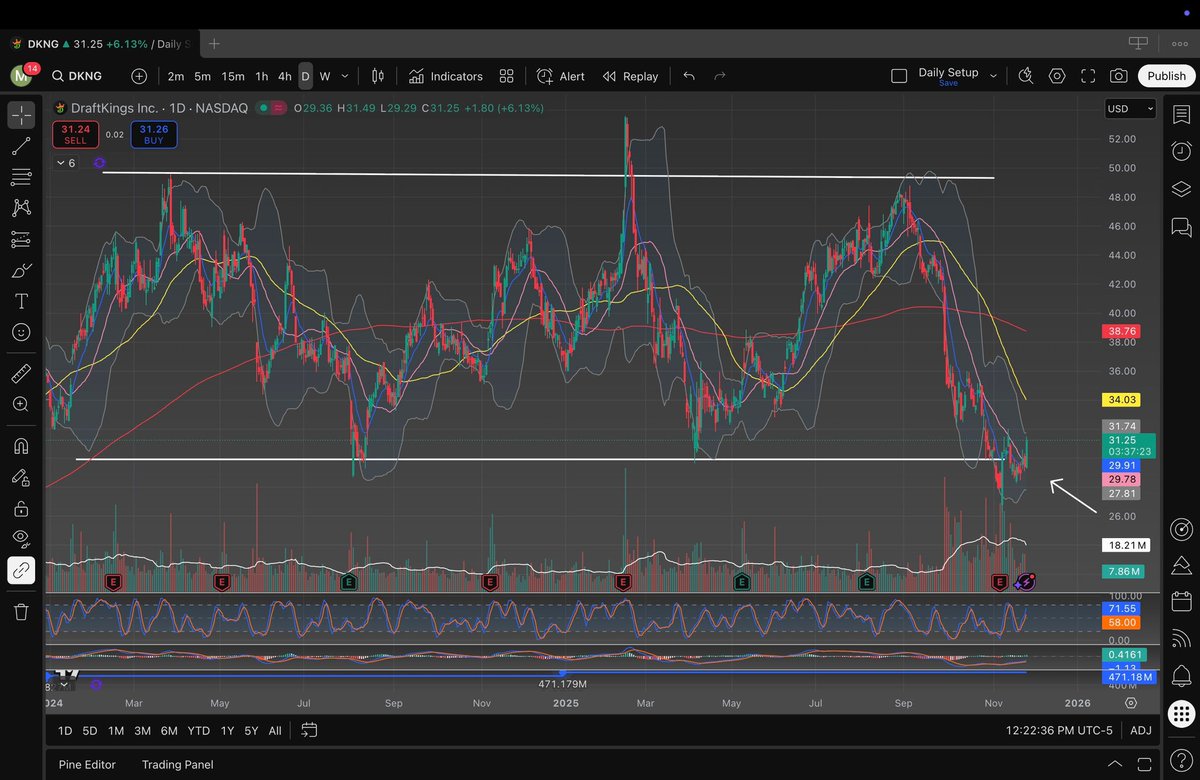Click the blue 31.26 BUY button

154,135
